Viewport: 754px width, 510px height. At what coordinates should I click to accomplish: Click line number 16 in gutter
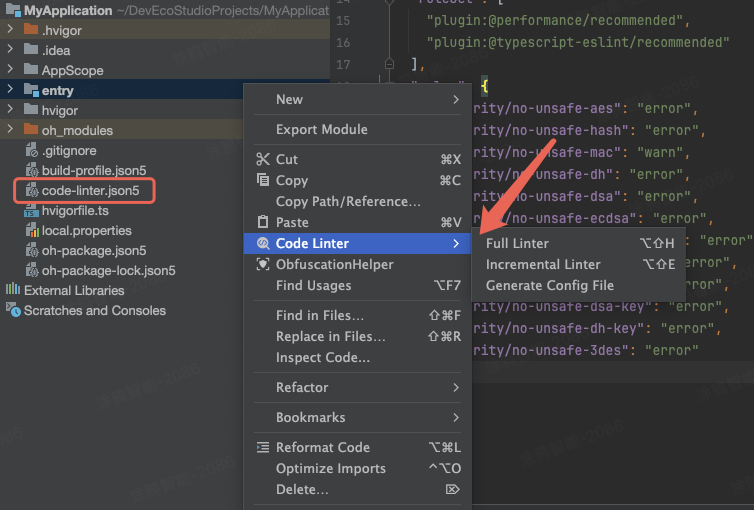(343, 42)
